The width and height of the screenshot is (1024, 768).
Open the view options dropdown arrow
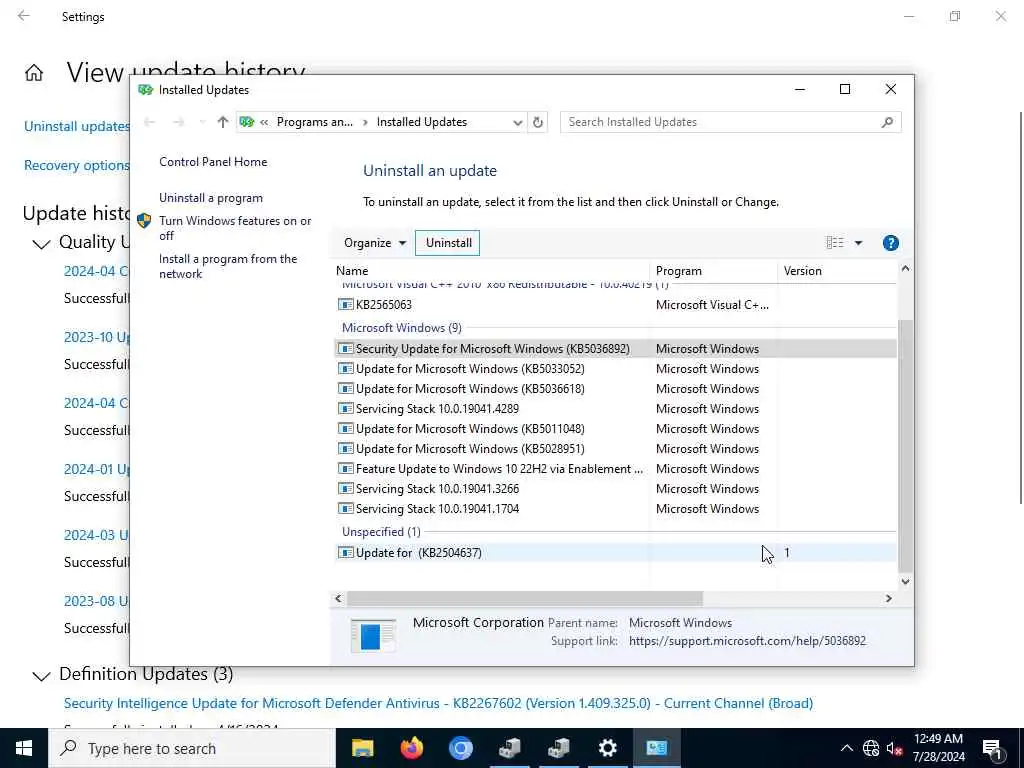[858, 243]
